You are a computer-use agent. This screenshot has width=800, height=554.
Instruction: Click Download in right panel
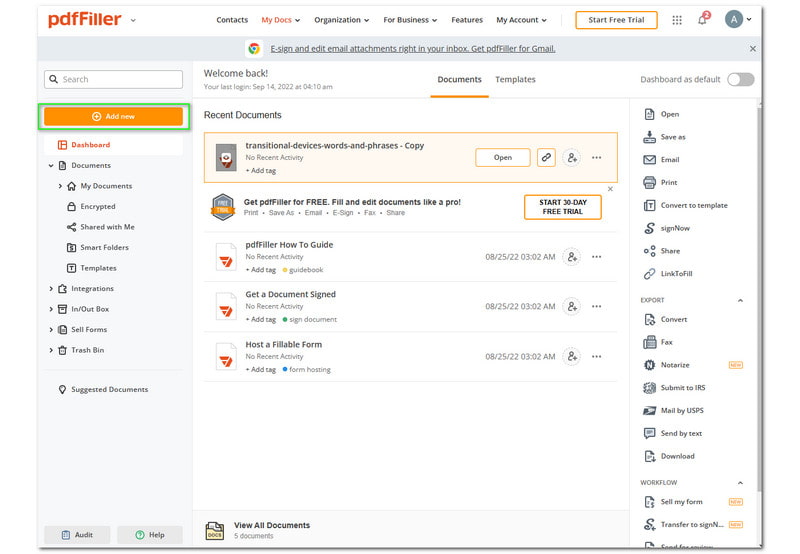click(x=669, y=456)
